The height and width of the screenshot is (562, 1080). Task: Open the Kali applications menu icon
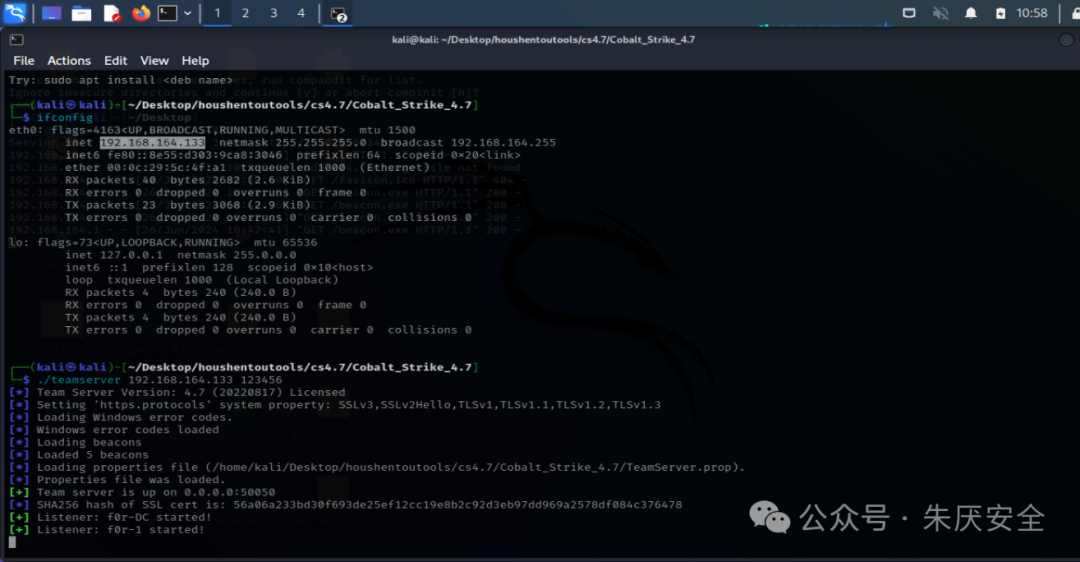click(14, 12)
